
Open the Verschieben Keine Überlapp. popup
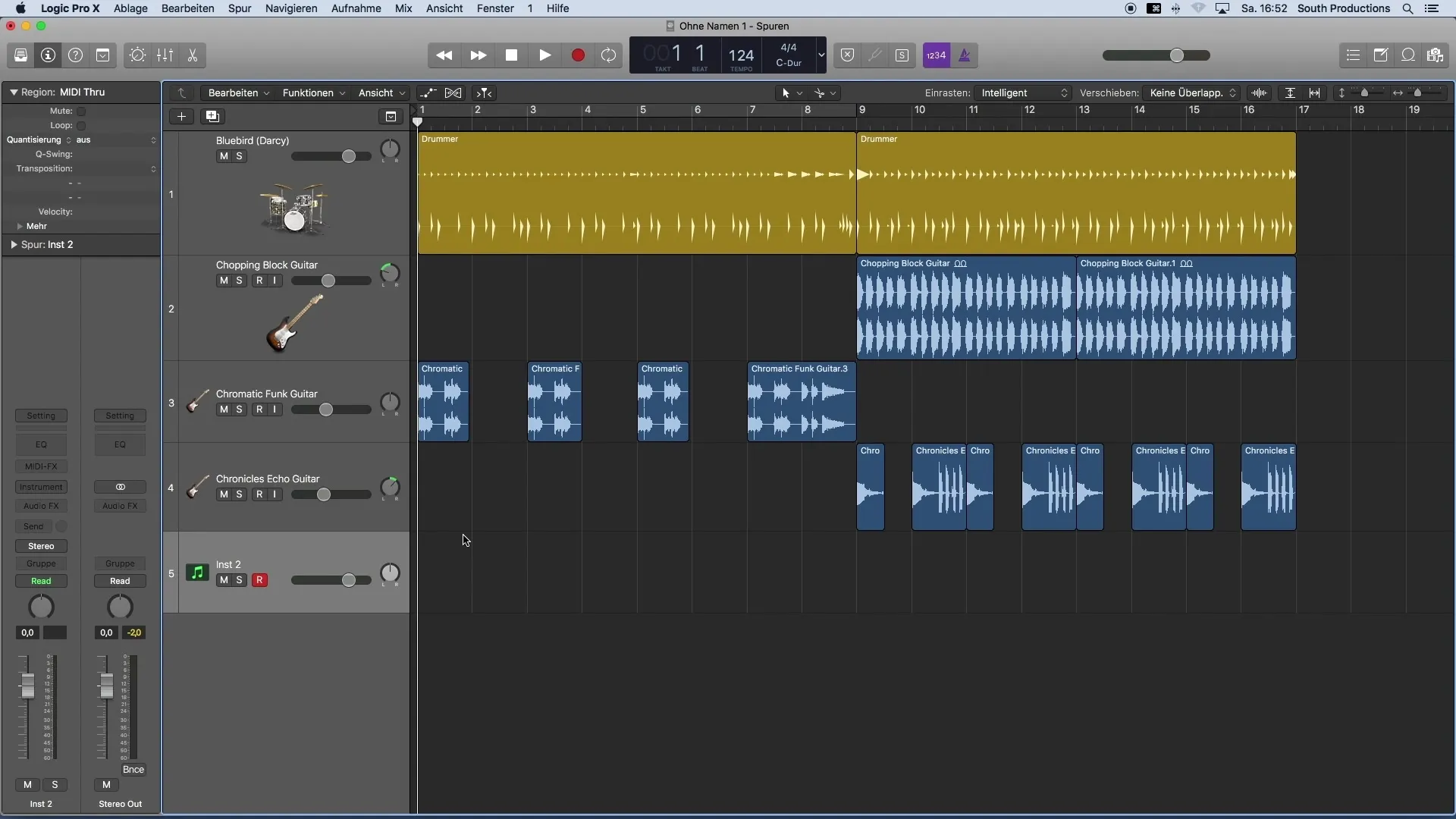click(x=1191, y=93)
